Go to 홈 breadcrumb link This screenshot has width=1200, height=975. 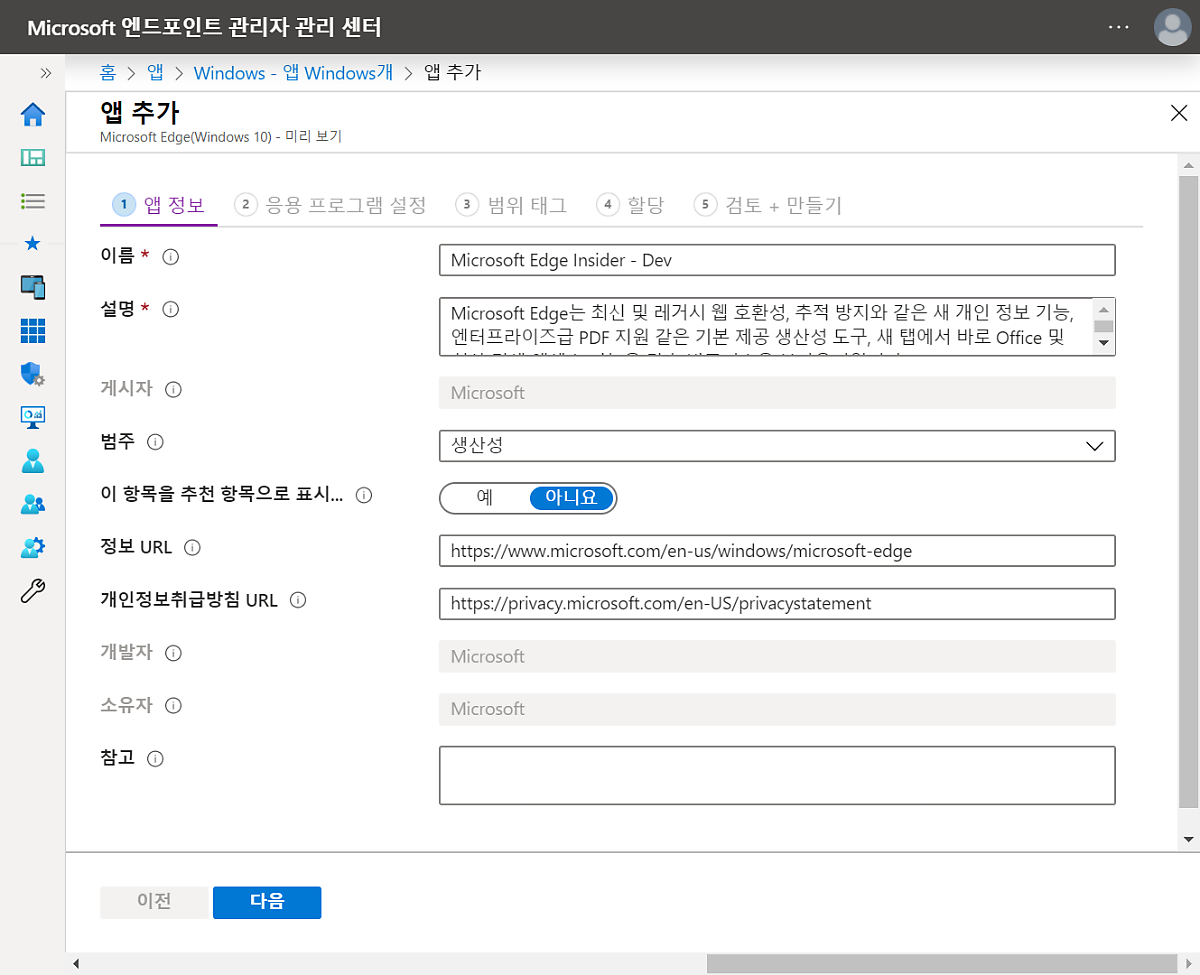click(108, 73)
